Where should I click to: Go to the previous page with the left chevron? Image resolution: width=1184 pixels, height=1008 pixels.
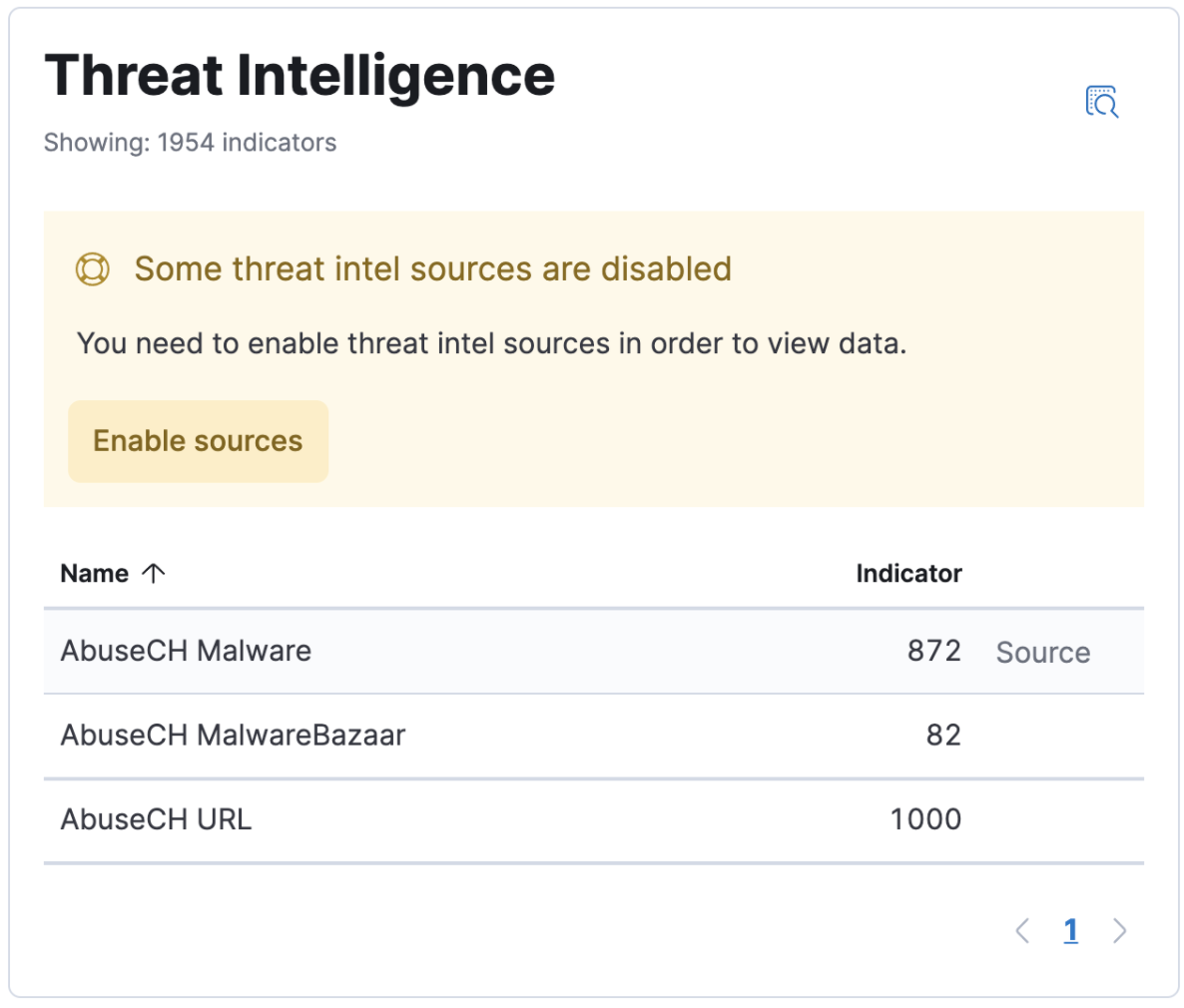(x=1021, y=931)
